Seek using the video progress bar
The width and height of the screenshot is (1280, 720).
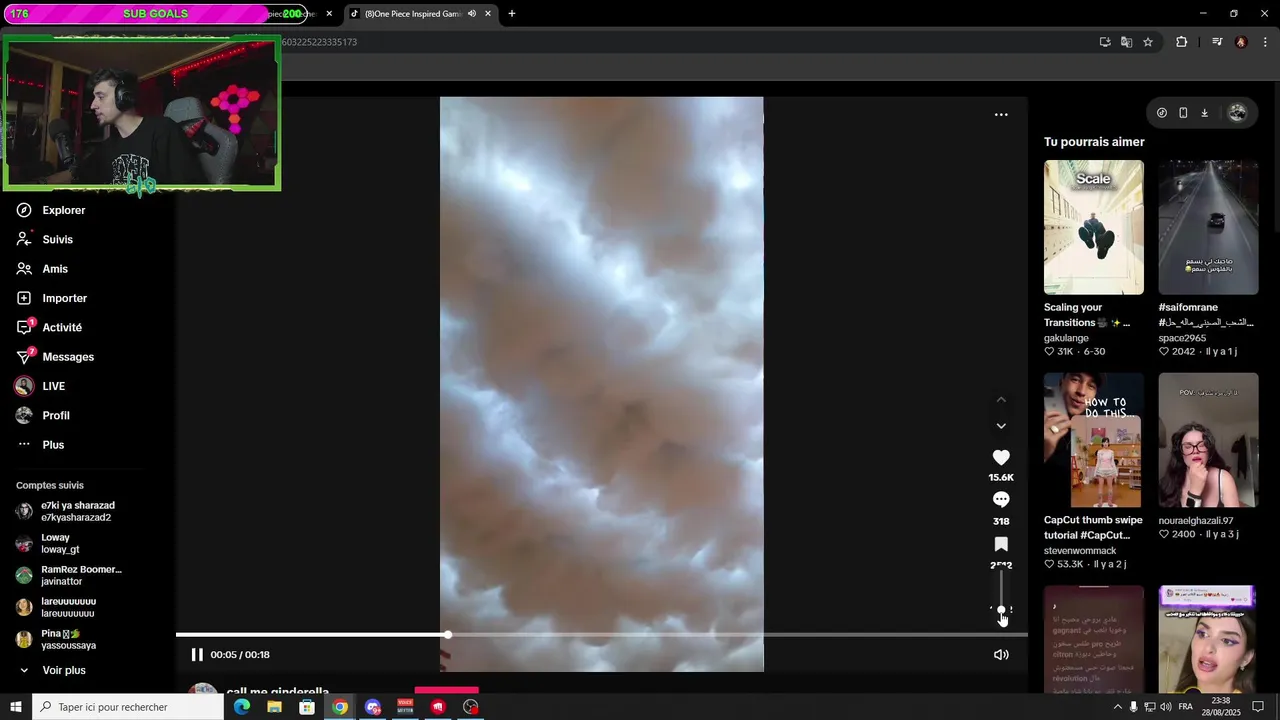[601, 635]
